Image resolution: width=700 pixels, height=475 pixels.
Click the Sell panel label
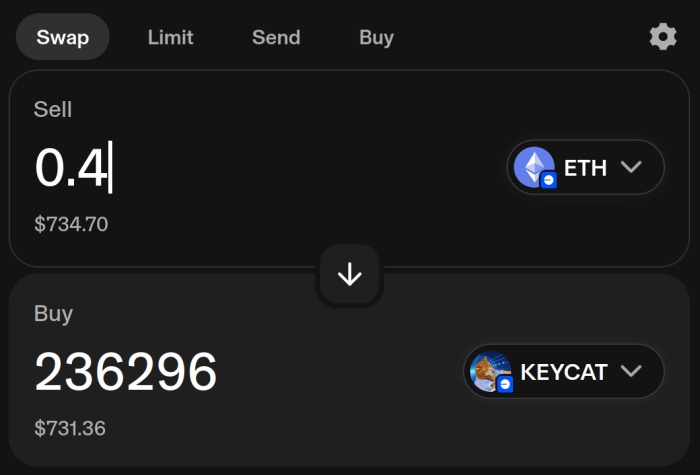click(53, 110)
